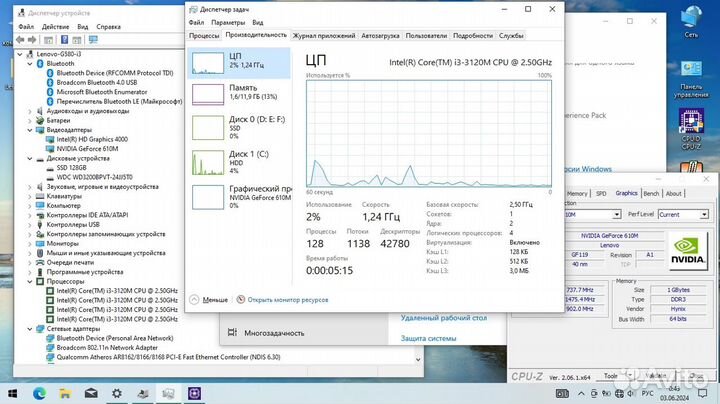The height and width of the screenshot is (404, 720).
Task: Switch to the Подробности tab
Action: point(473,35)
